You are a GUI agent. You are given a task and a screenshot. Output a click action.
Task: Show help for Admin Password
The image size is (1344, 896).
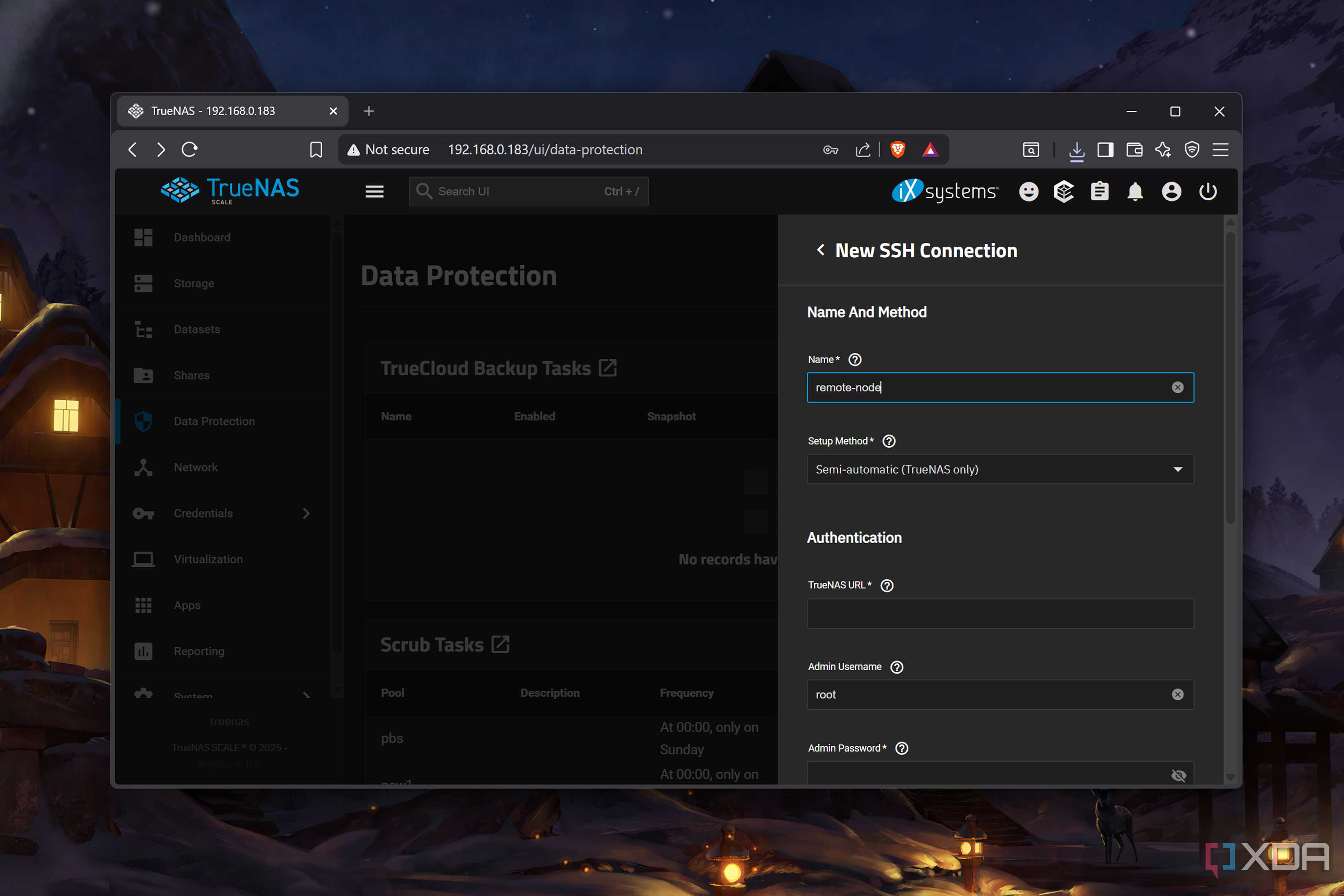[902, 748]
